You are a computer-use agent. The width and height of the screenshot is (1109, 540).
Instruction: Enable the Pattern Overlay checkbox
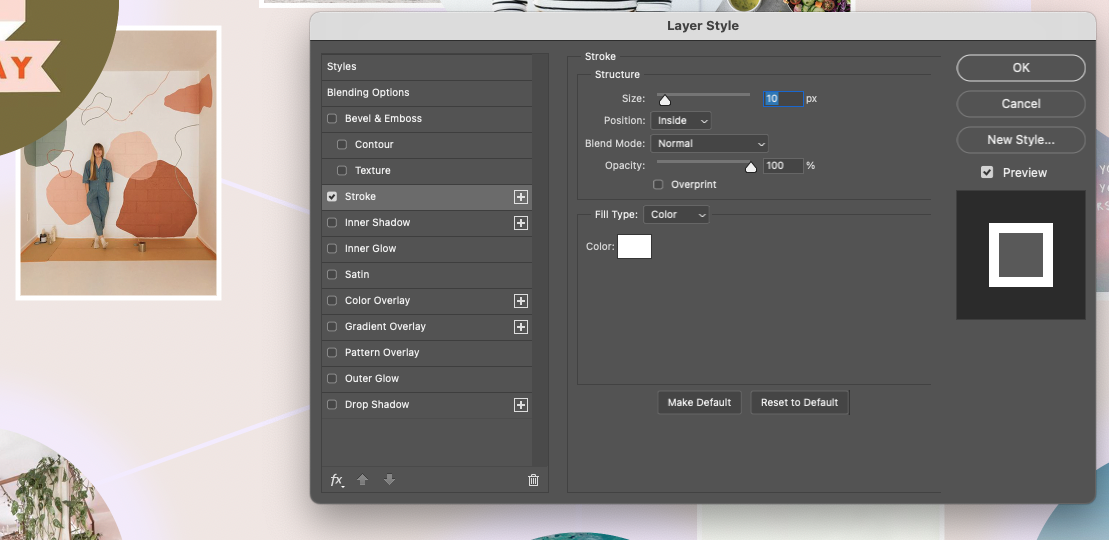click(332, 352)
